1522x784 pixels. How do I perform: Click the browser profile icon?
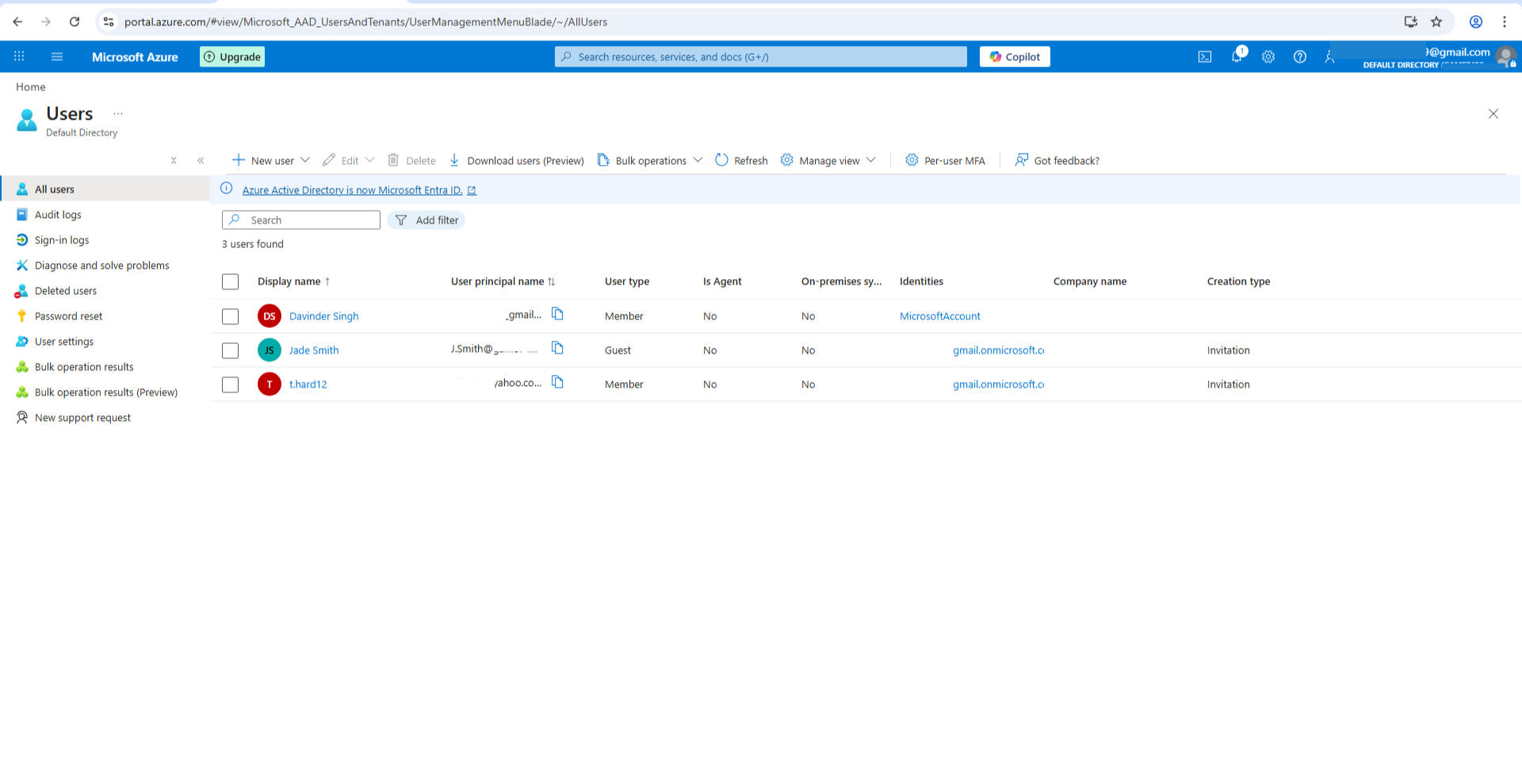coord(1476,21)
